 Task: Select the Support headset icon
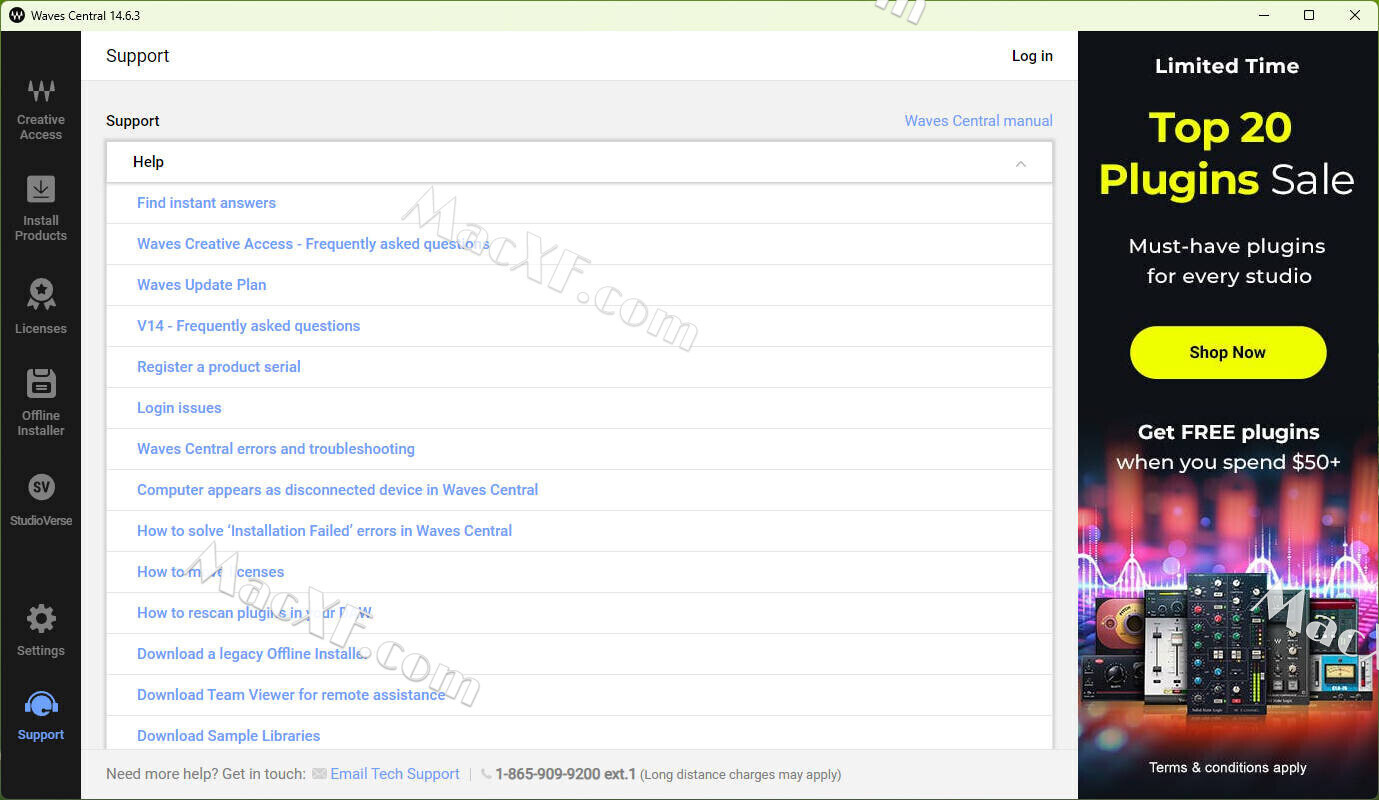40,704
